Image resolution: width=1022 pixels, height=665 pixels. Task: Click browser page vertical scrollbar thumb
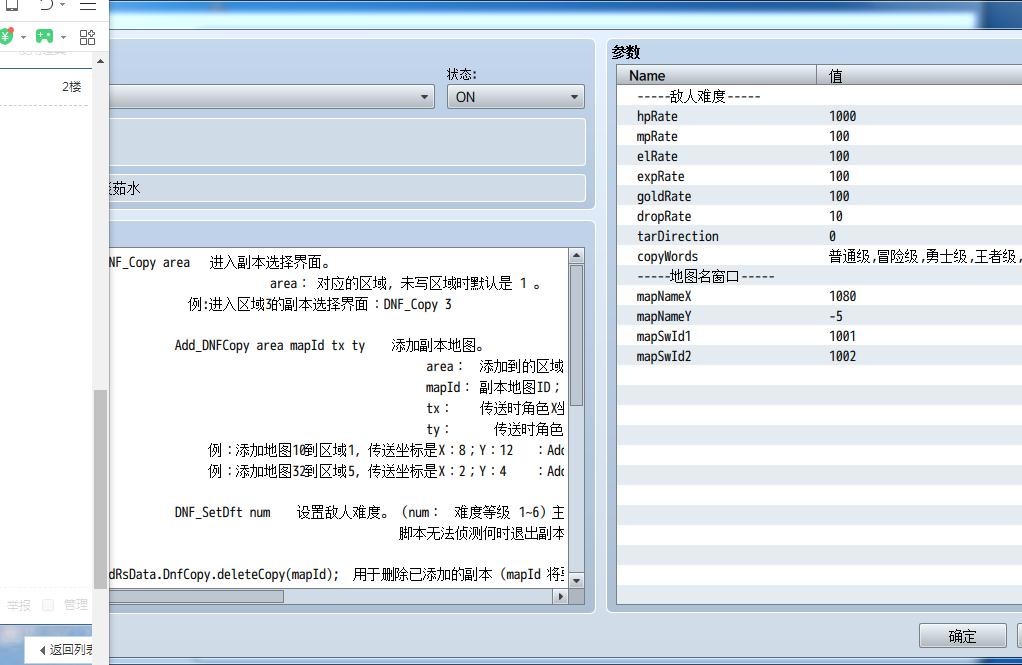pos(100,489)
